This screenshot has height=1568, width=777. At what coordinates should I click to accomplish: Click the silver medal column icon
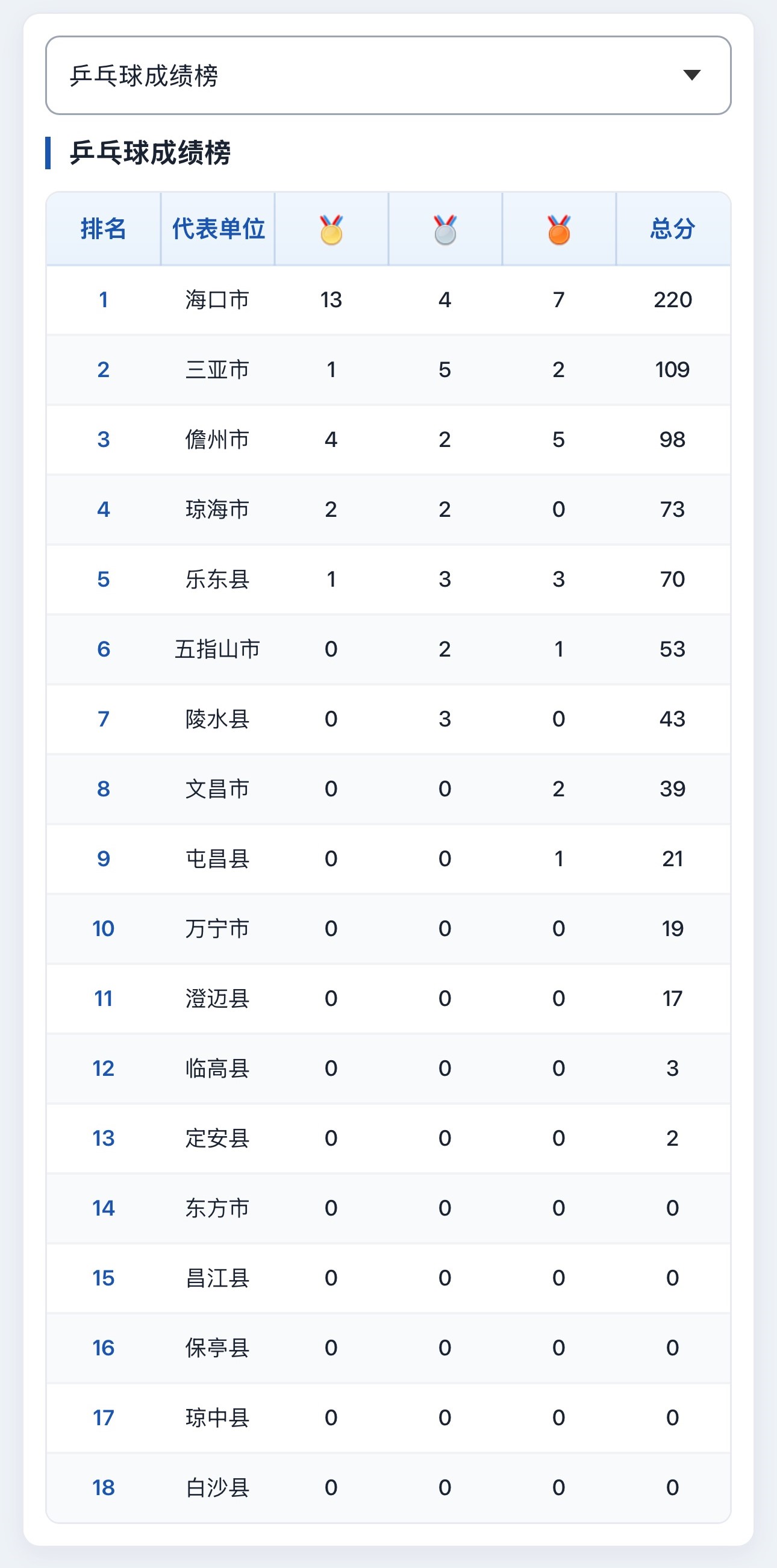point(445,230)
